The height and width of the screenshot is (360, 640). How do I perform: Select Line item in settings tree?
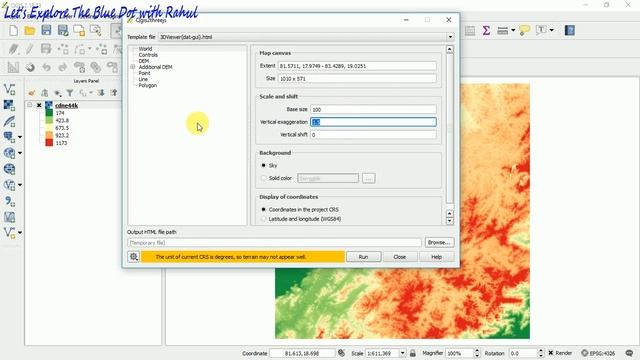coord(143,79)
